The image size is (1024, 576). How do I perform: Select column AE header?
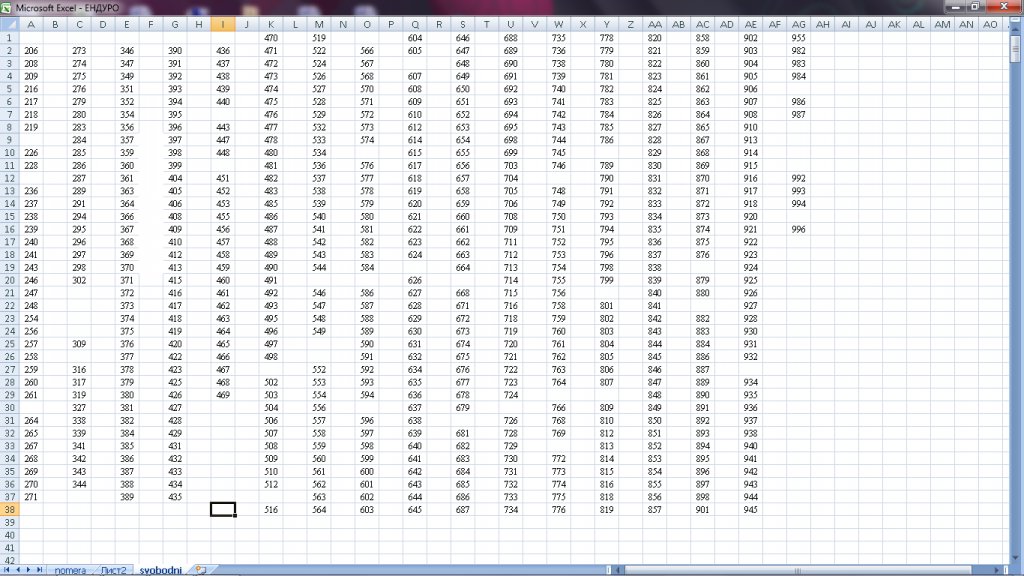coord(750,24)
